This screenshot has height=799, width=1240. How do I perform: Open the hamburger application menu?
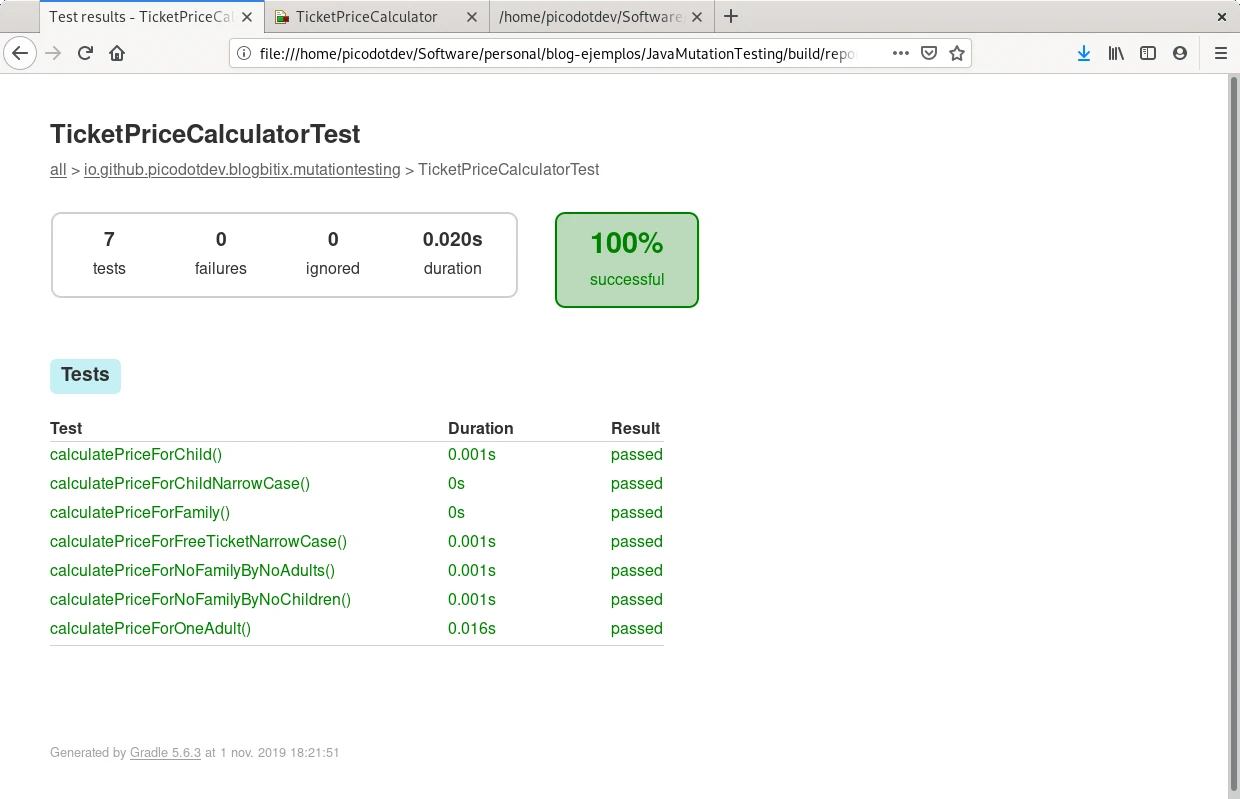point(1220,54)
